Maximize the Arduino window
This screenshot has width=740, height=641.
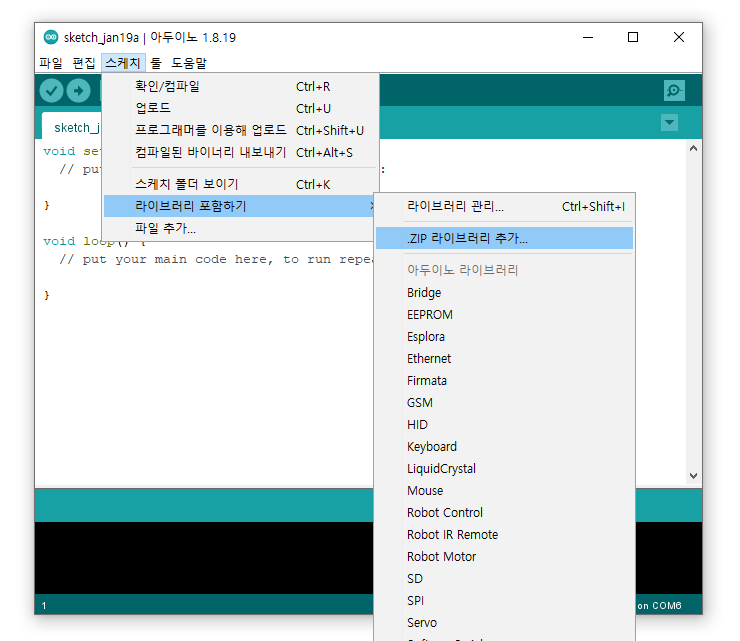(x=633, y=37)
